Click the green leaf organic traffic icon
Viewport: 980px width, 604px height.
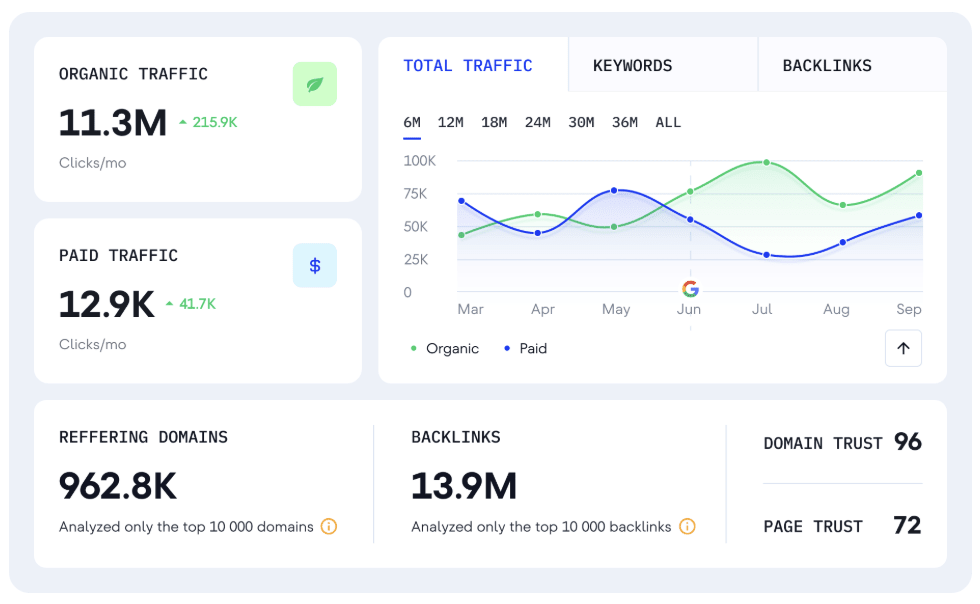pos(314,84)
